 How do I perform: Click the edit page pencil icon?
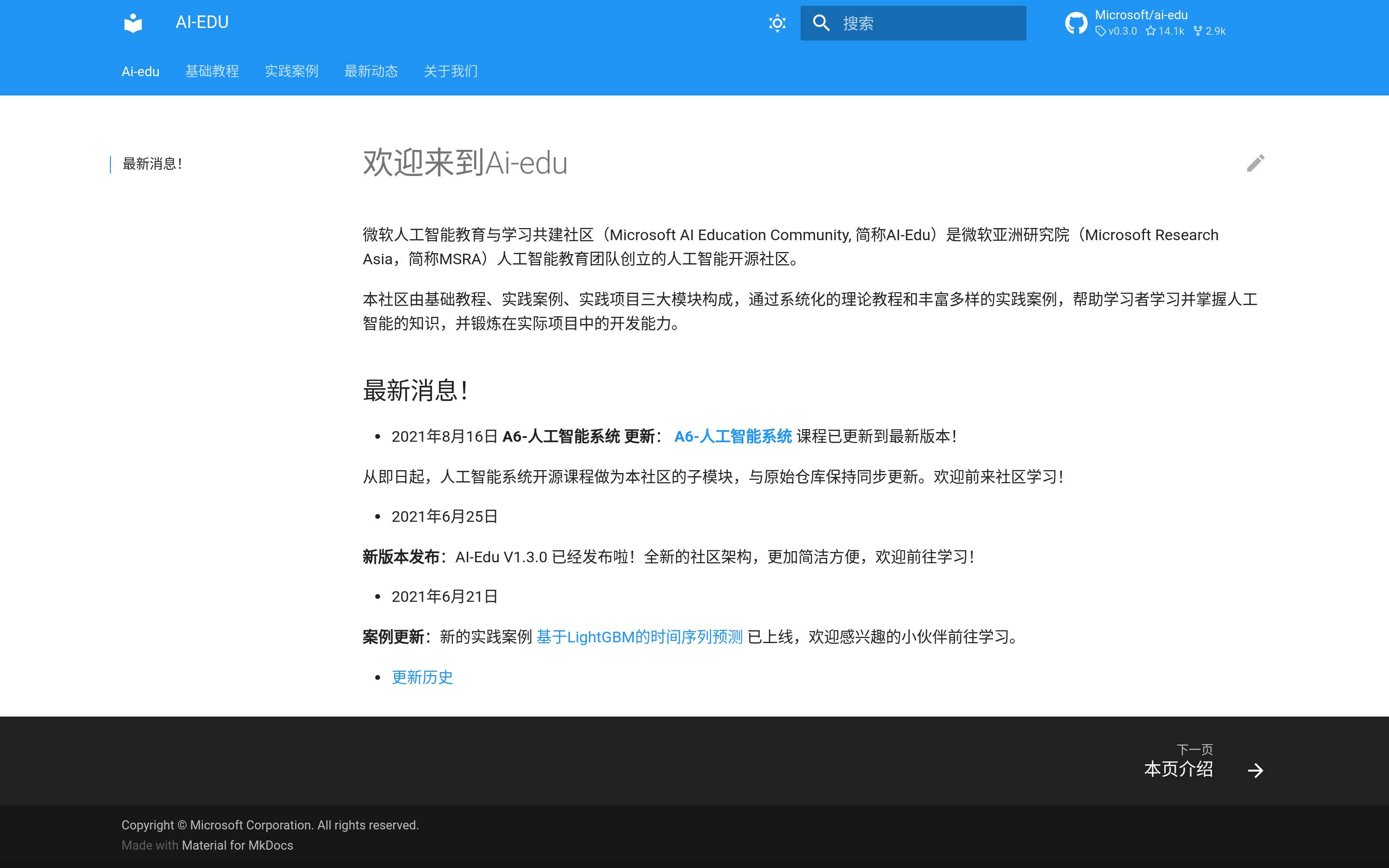point(1255,163)
